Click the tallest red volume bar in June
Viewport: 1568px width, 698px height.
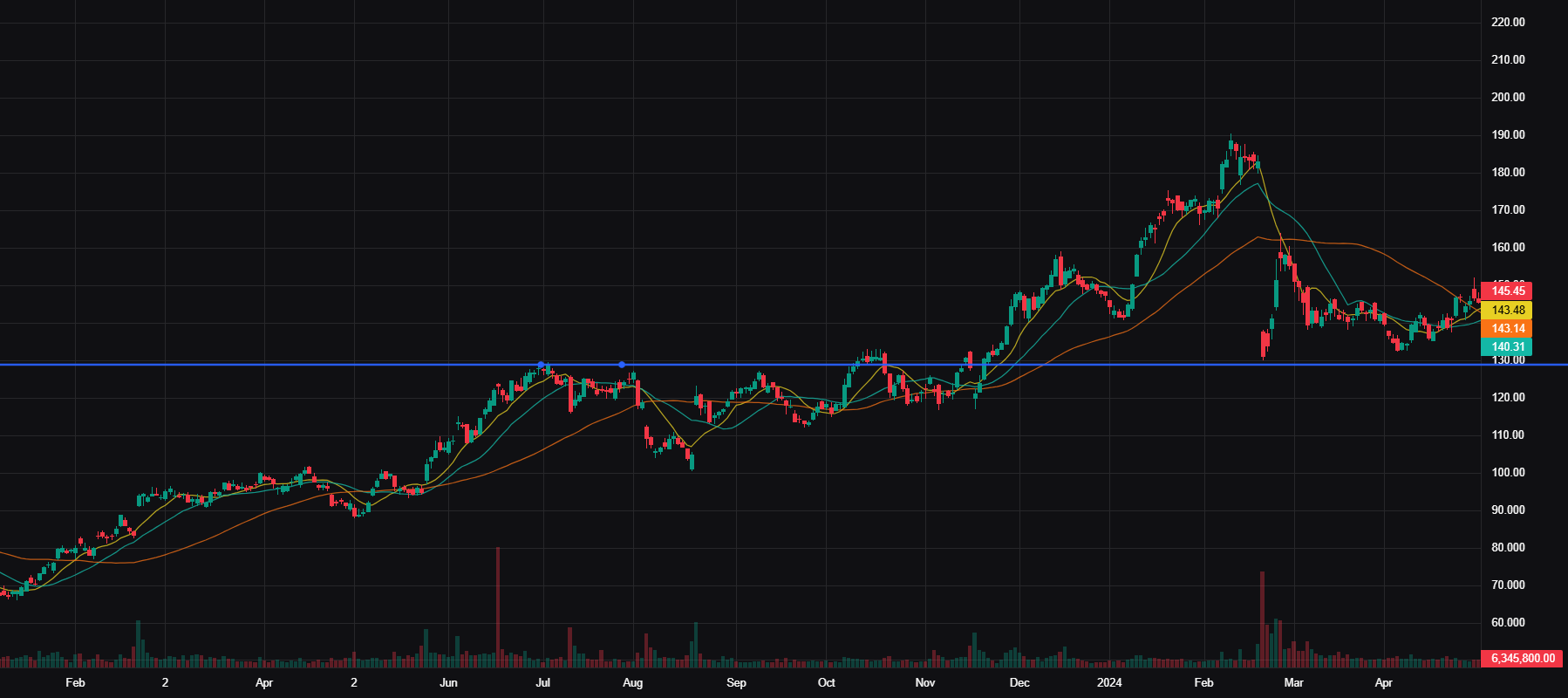point(498,607)
